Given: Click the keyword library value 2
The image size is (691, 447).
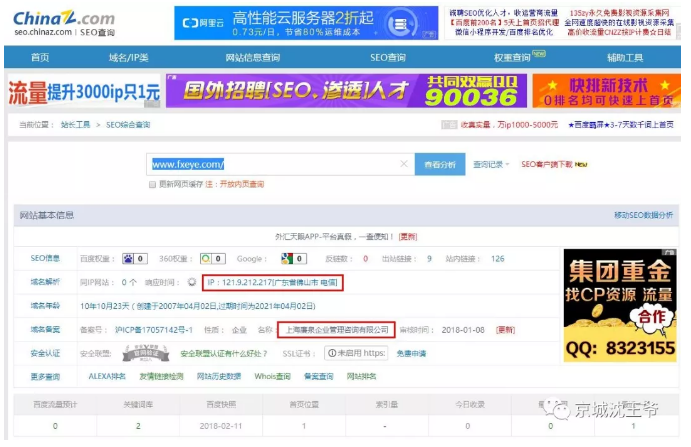Looking at the screenshot, I should tap(138, 426).
